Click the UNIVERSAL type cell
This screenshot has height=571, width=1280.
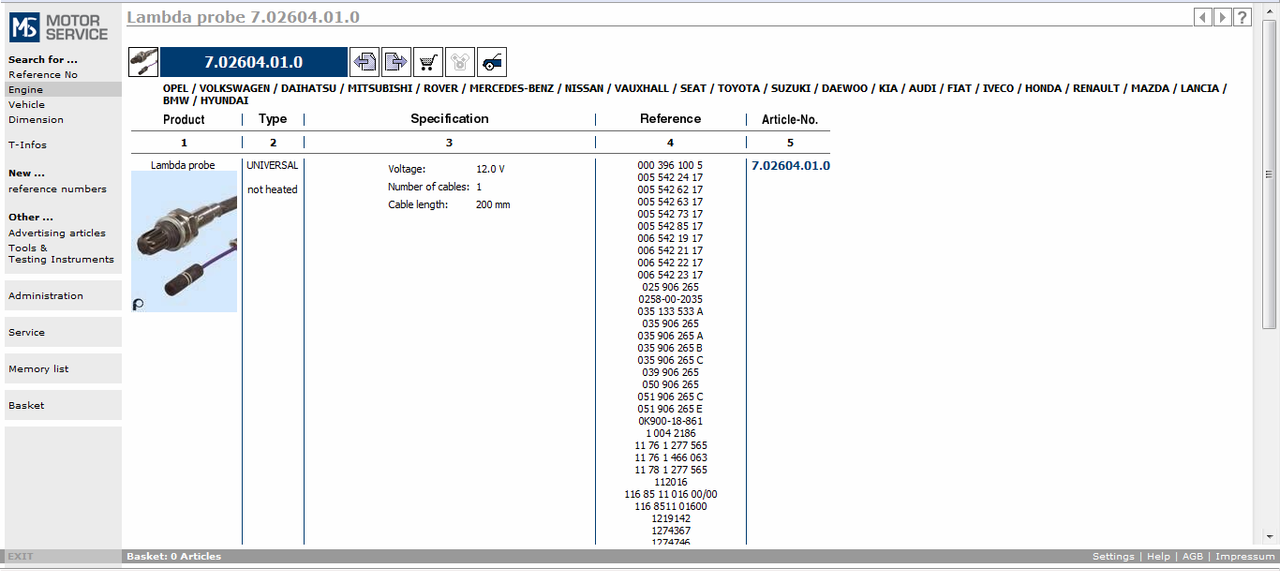click(x=272, y=165)
